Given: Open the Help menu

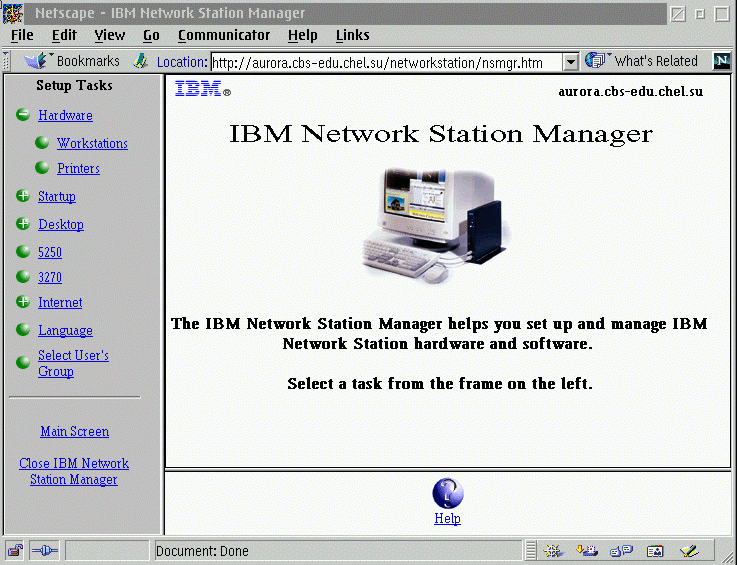Looking at the screenshot, I should point(302,35).
